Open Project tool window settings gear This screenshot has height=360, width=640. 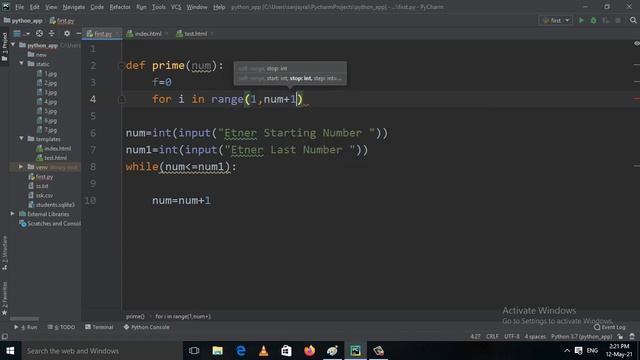tap(67, 33)
